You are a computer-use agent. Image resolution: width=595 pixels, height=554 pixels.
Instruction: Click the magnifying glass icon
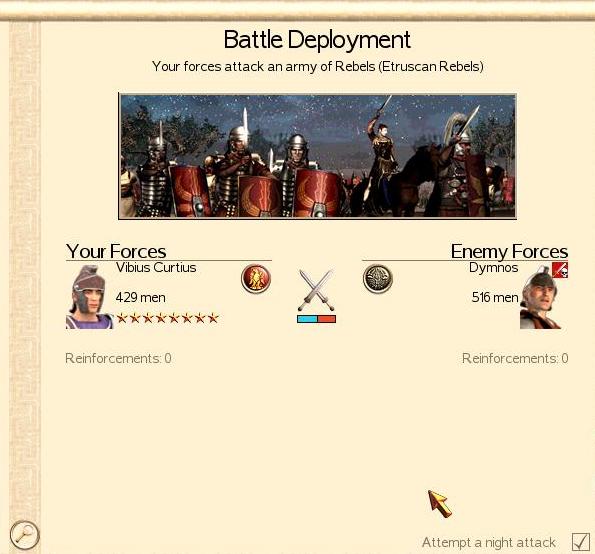tap(24, 535)
